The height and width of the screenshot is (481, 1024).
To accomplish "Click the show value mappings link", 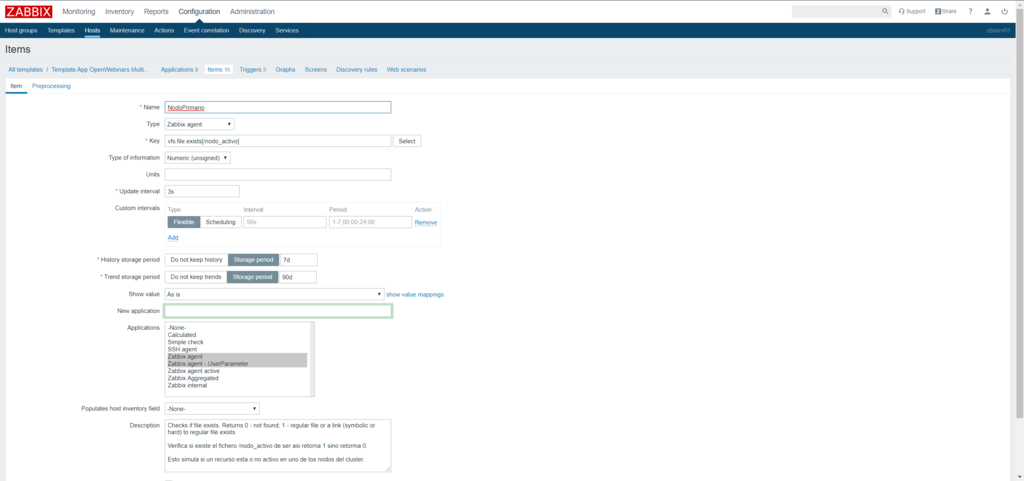I will [415, 294].
